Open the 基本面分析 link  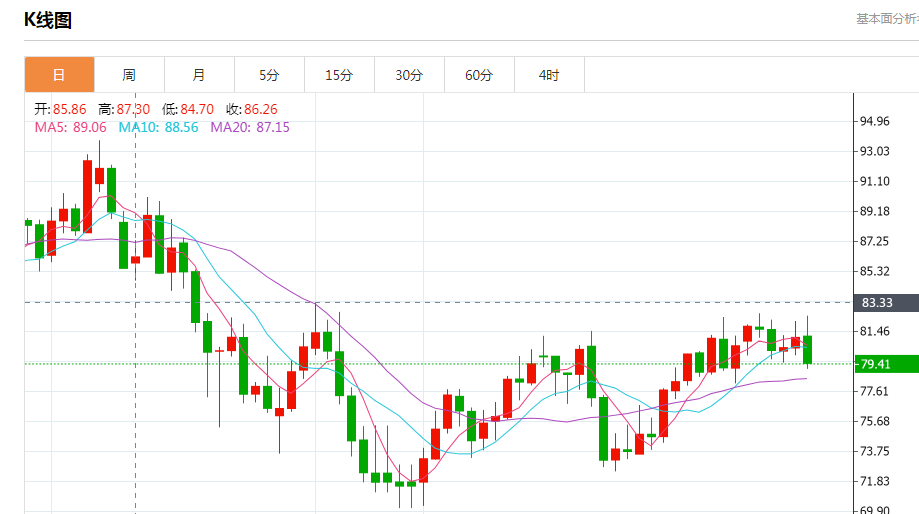tap(886, 19)
